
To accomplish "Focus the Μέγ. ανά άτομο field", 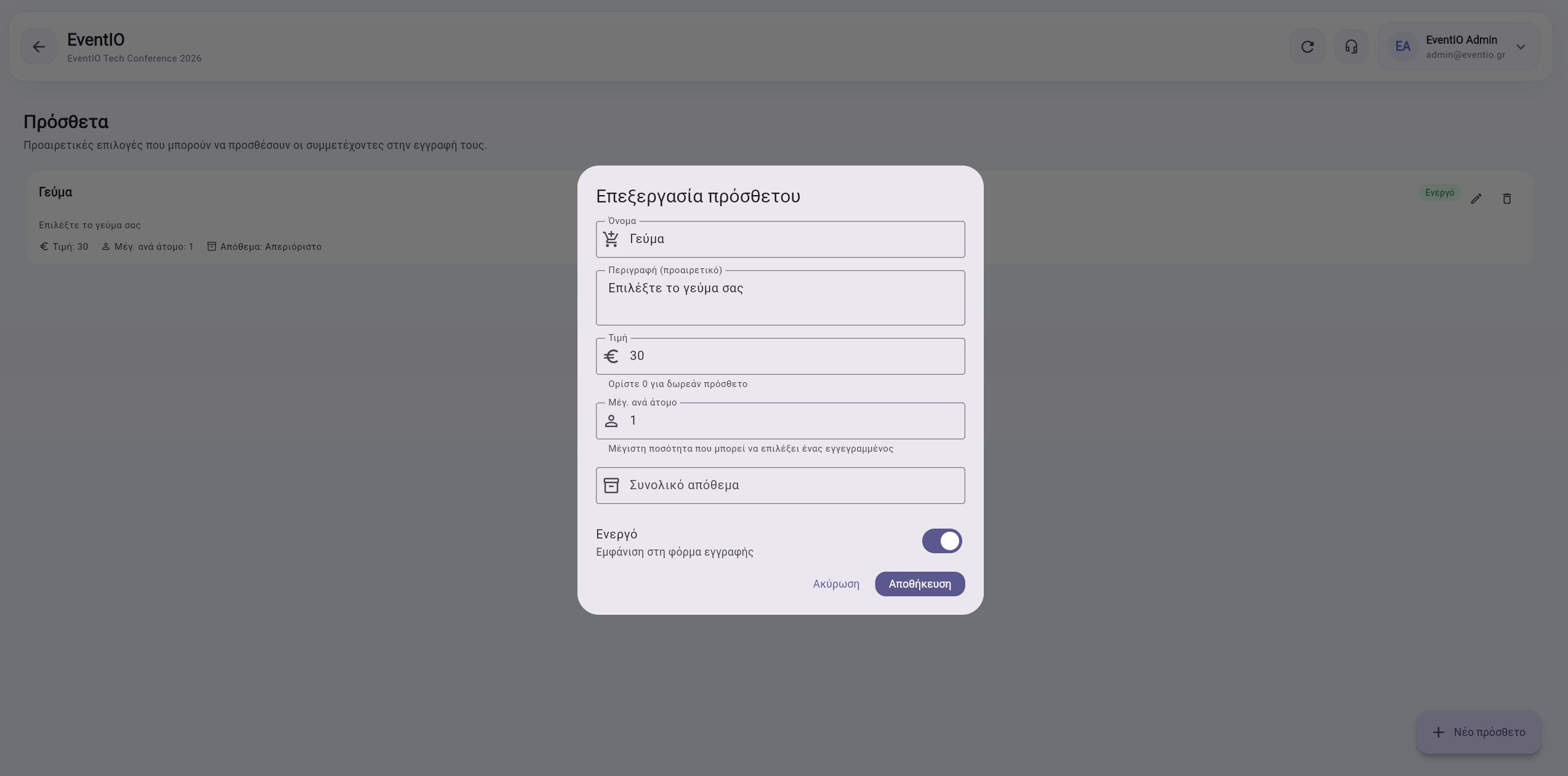I will [x=780, y=421].
